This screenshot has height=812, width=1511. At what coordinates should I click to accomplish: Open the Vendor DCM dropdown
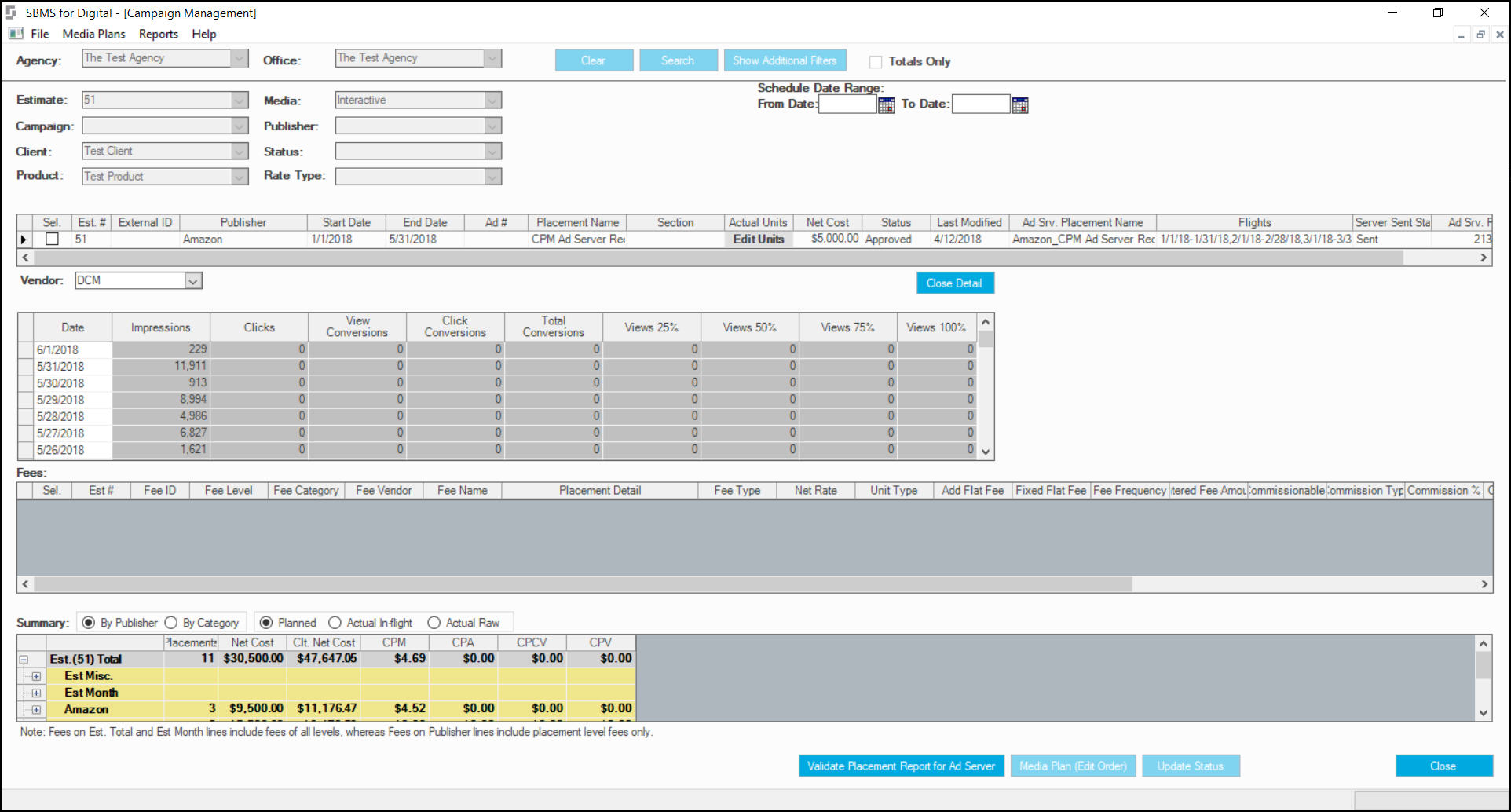[193, 281]
